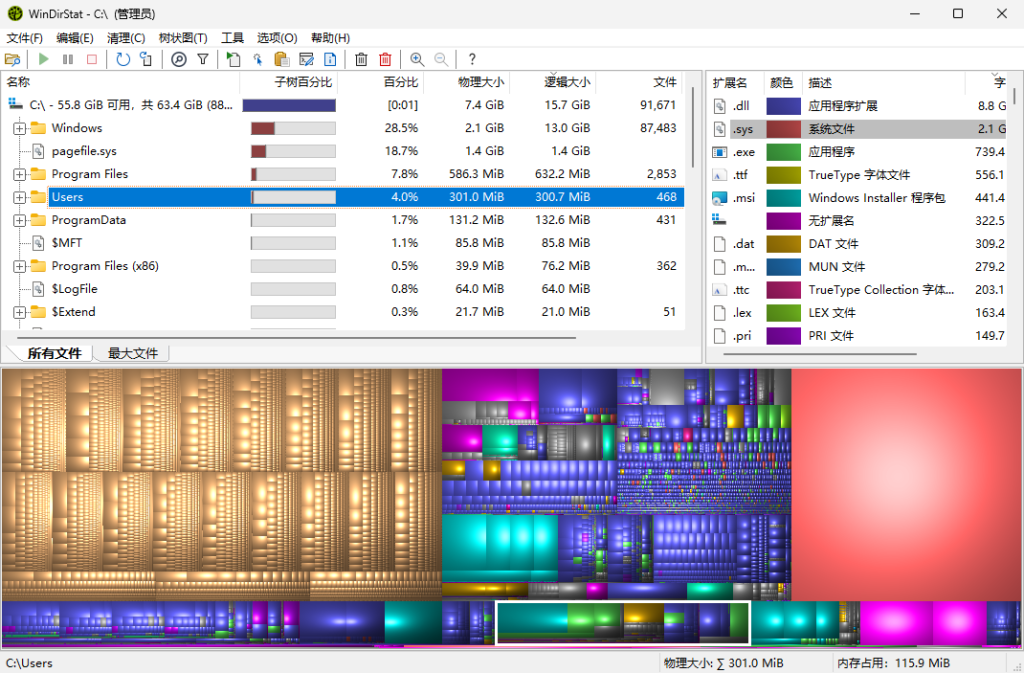Viewport: 1024px width, 673px height.
Task: Open help with question mark icon
Action: pos(472,60)
